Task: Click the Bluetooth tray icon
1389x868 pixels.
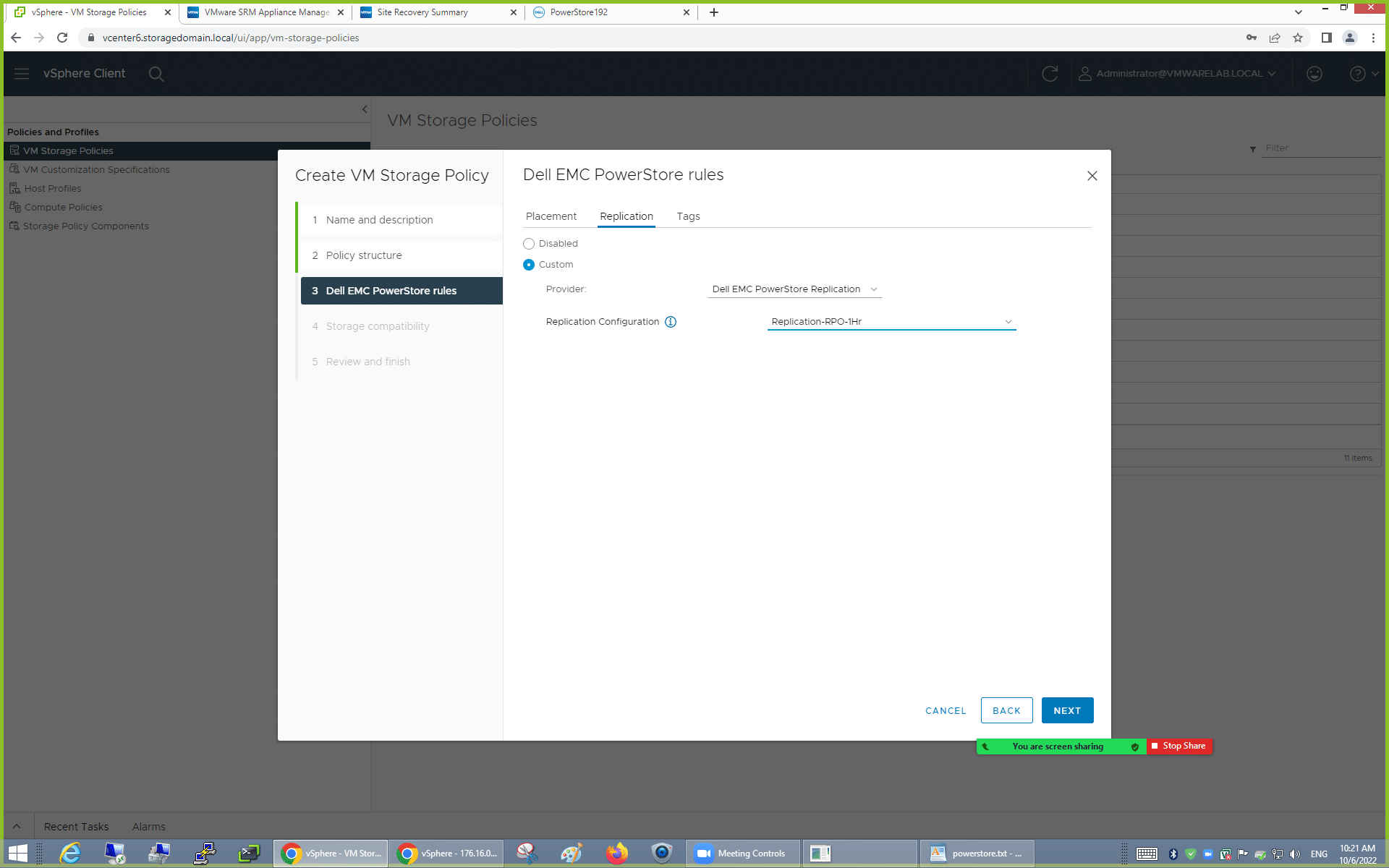Action: [1173, 854]
